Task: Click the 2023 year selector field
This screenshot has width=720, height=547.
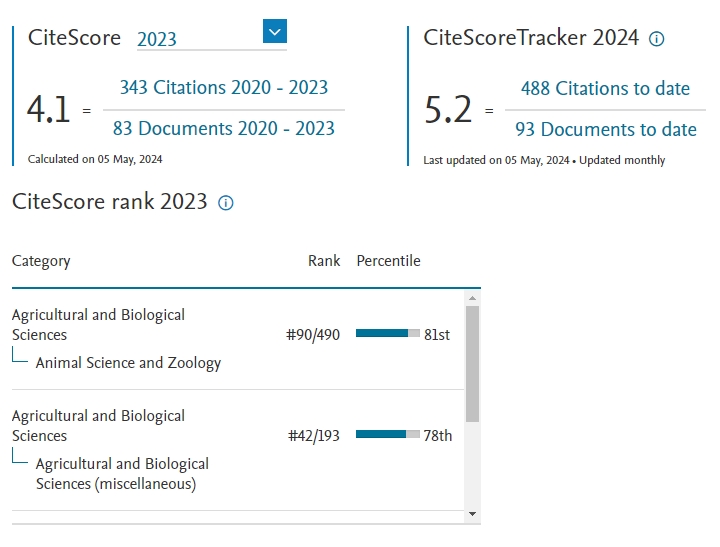Action: [x=212, y=38]
